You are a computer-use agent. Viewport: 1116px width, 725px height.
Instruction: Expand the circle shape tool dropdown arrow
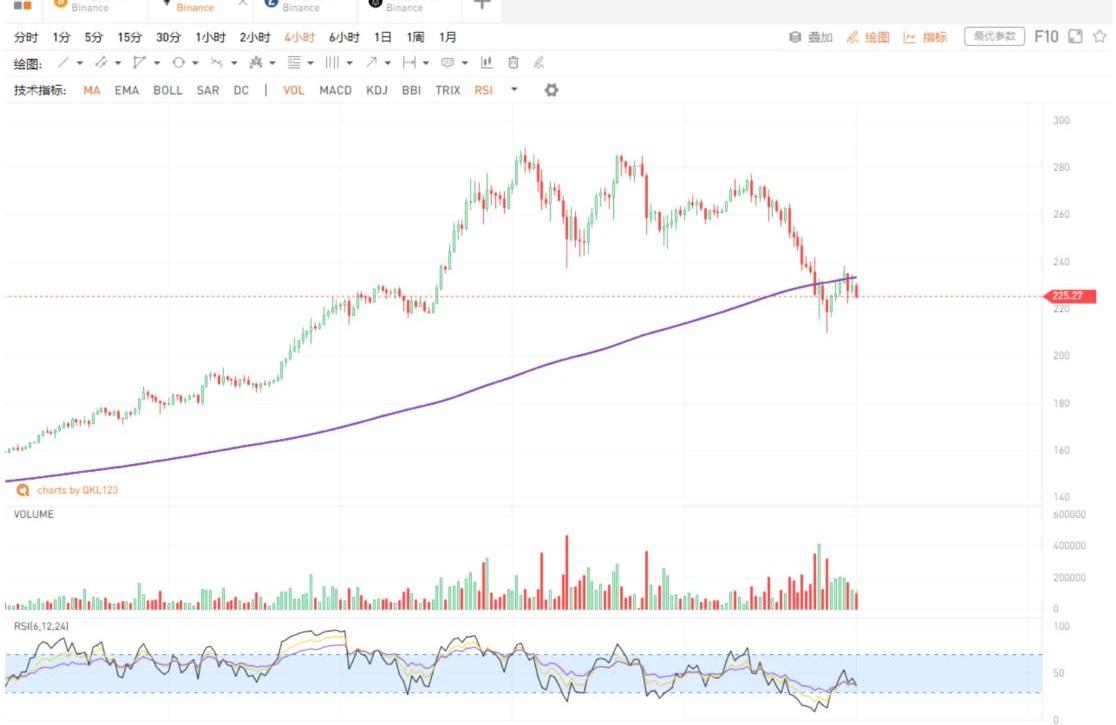pyautogui.click(x=195, y=63)
